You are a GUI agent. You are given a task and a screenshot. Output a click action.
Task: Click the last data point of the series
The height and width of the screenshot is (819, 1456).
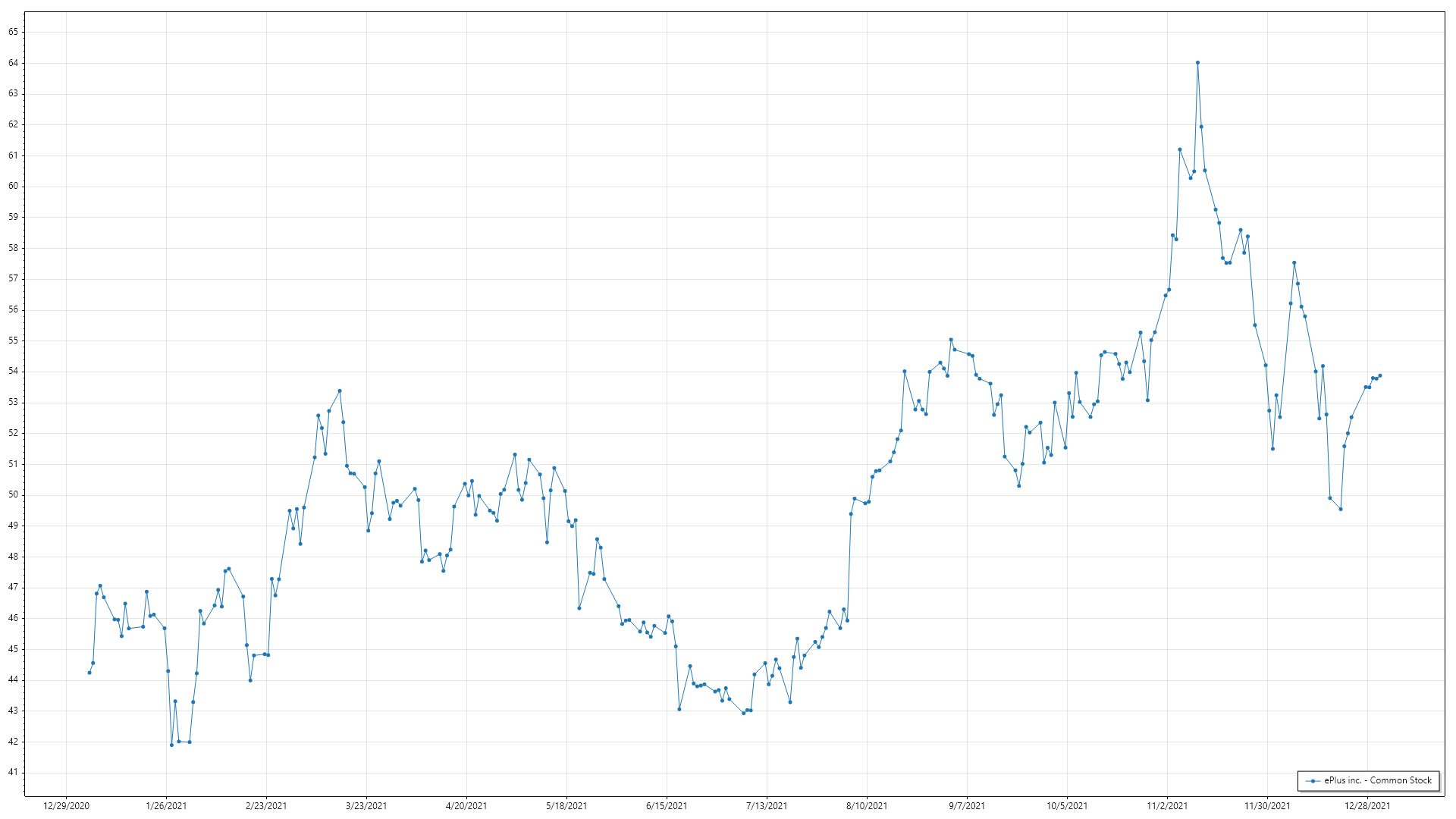(x=1379, y=375)
